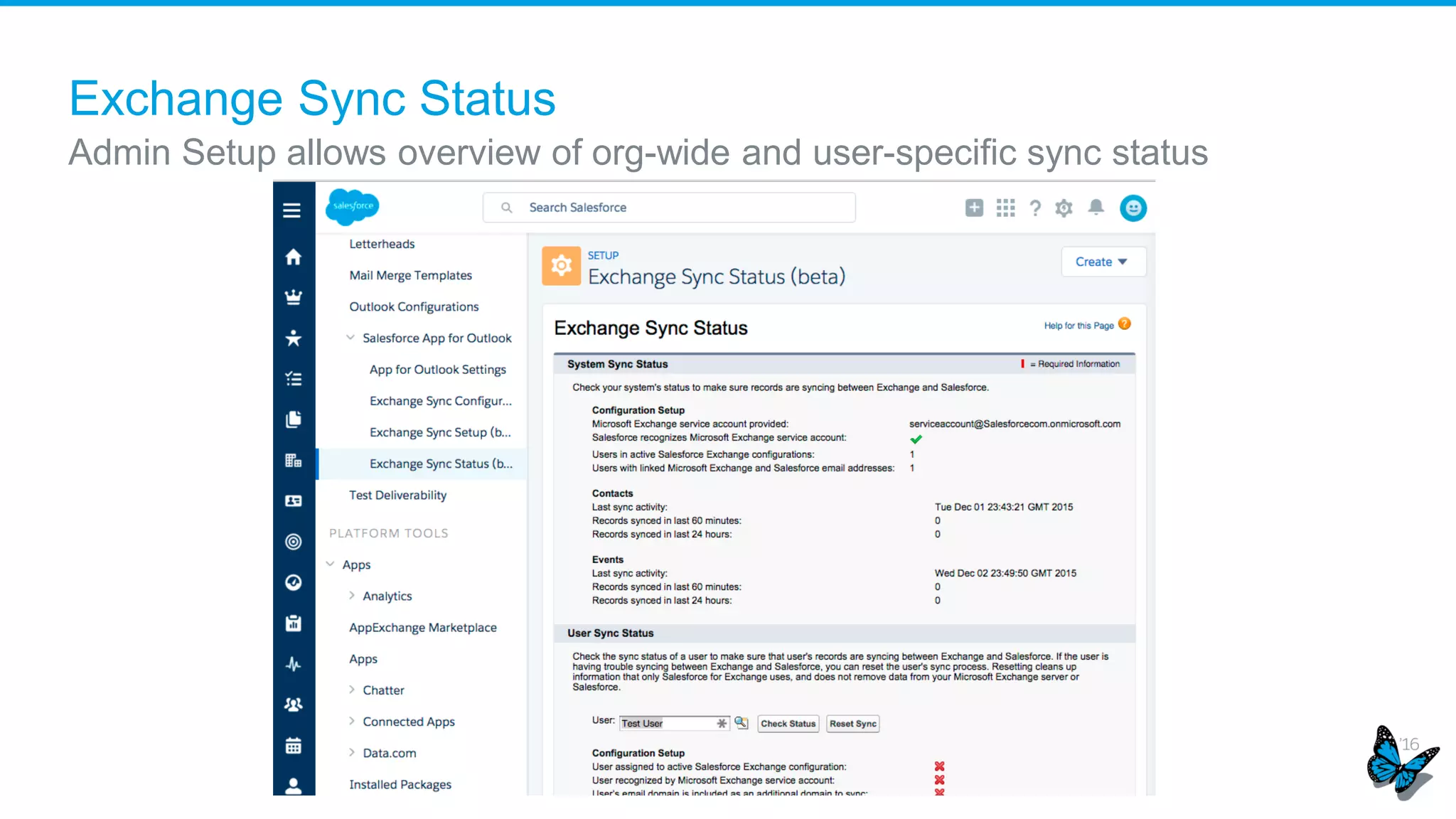
Task: Open Mail Merge Templates
Action: [410, 275]
